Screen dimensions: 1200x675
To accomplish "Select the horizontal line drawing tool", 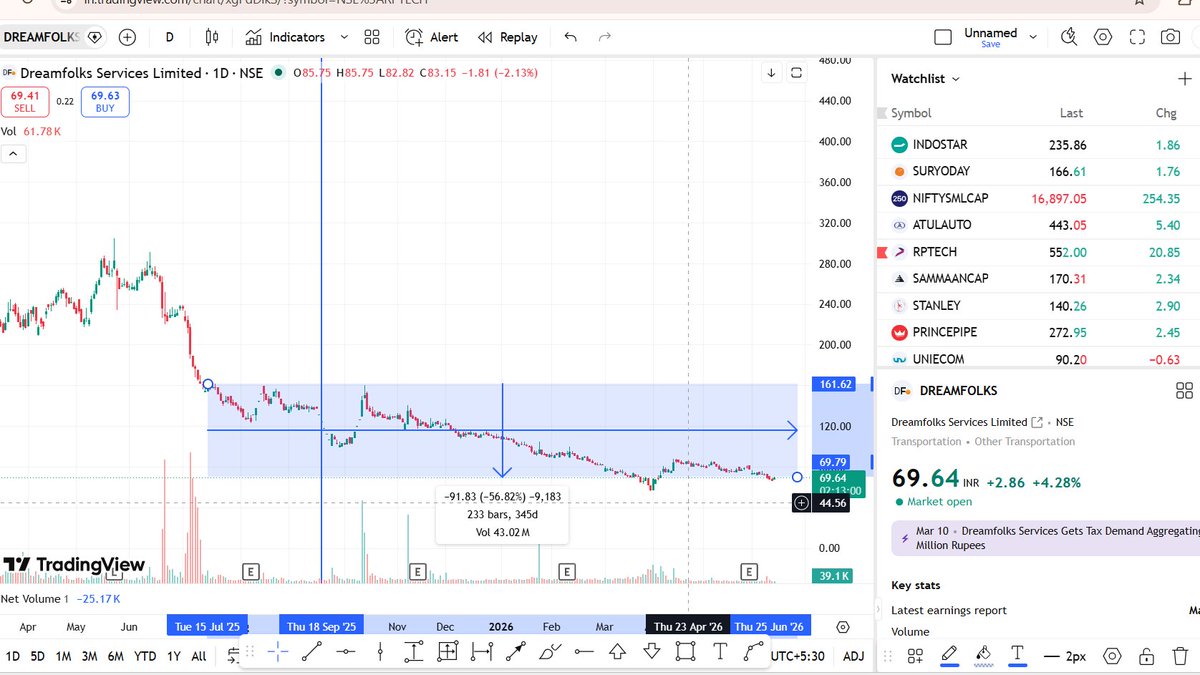I will click(346, 652).
